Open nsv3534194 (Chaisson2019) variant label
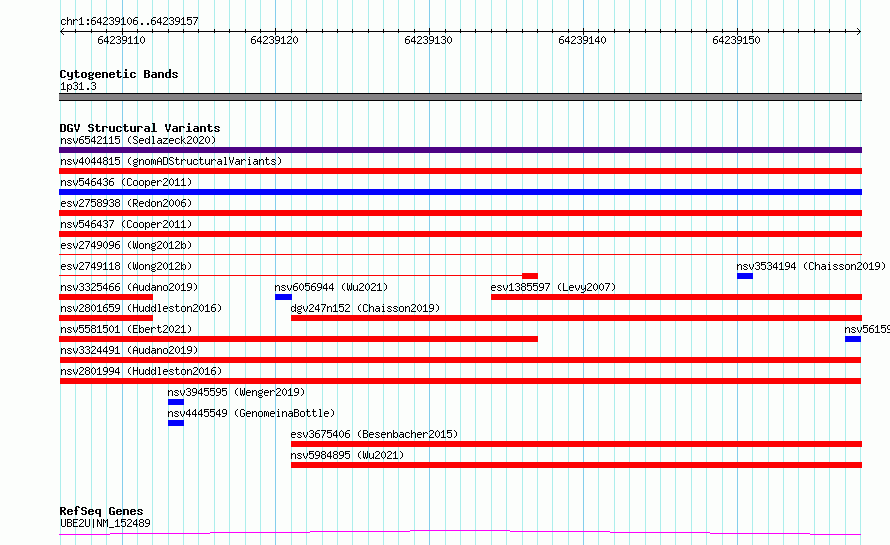Viewport: 890px width, 545px height. [x=811, y=266]
